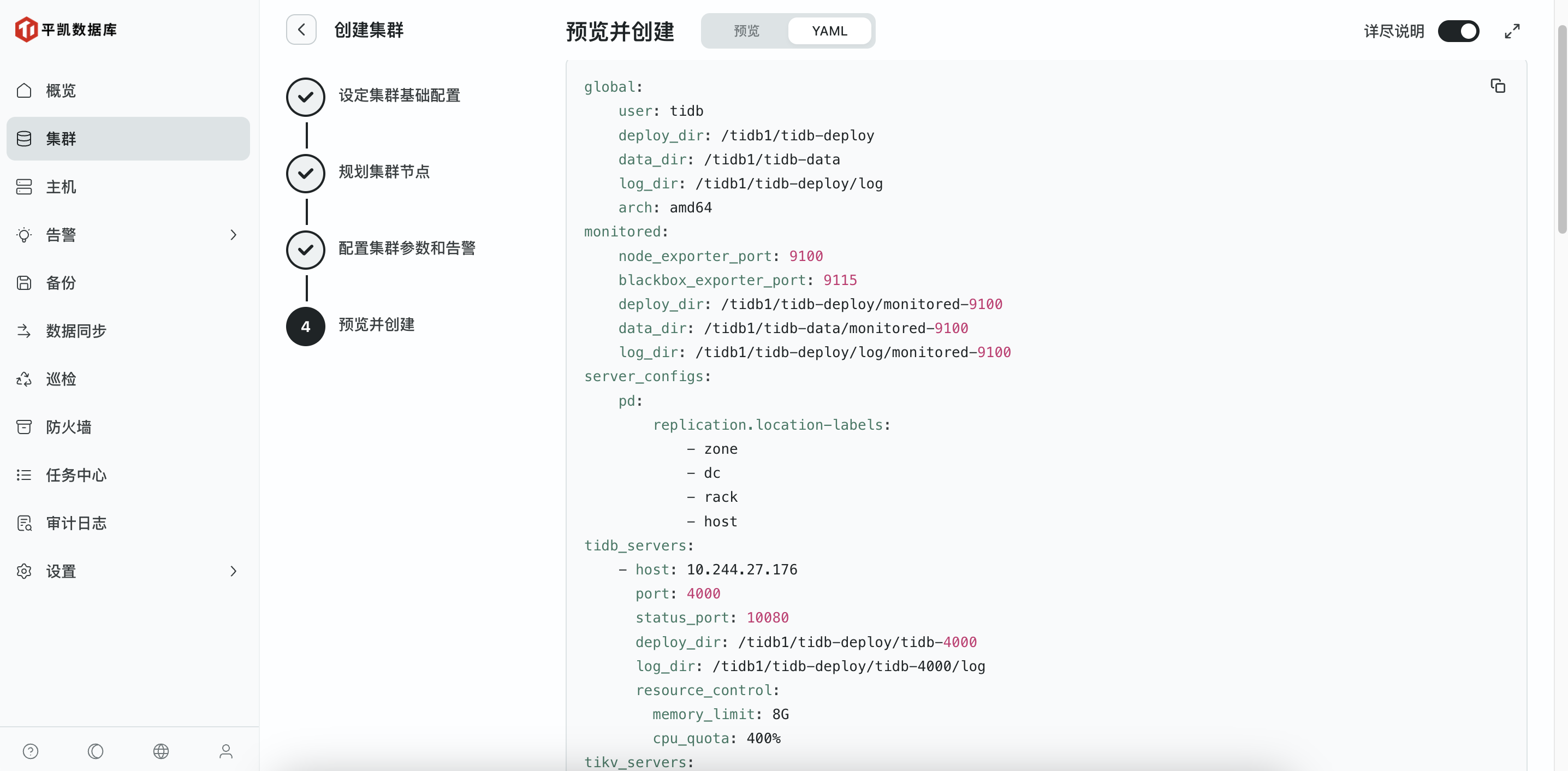Open 数据同步 in the sidebar
This screenshot has height=771, width=1568.
coord(76,331)
